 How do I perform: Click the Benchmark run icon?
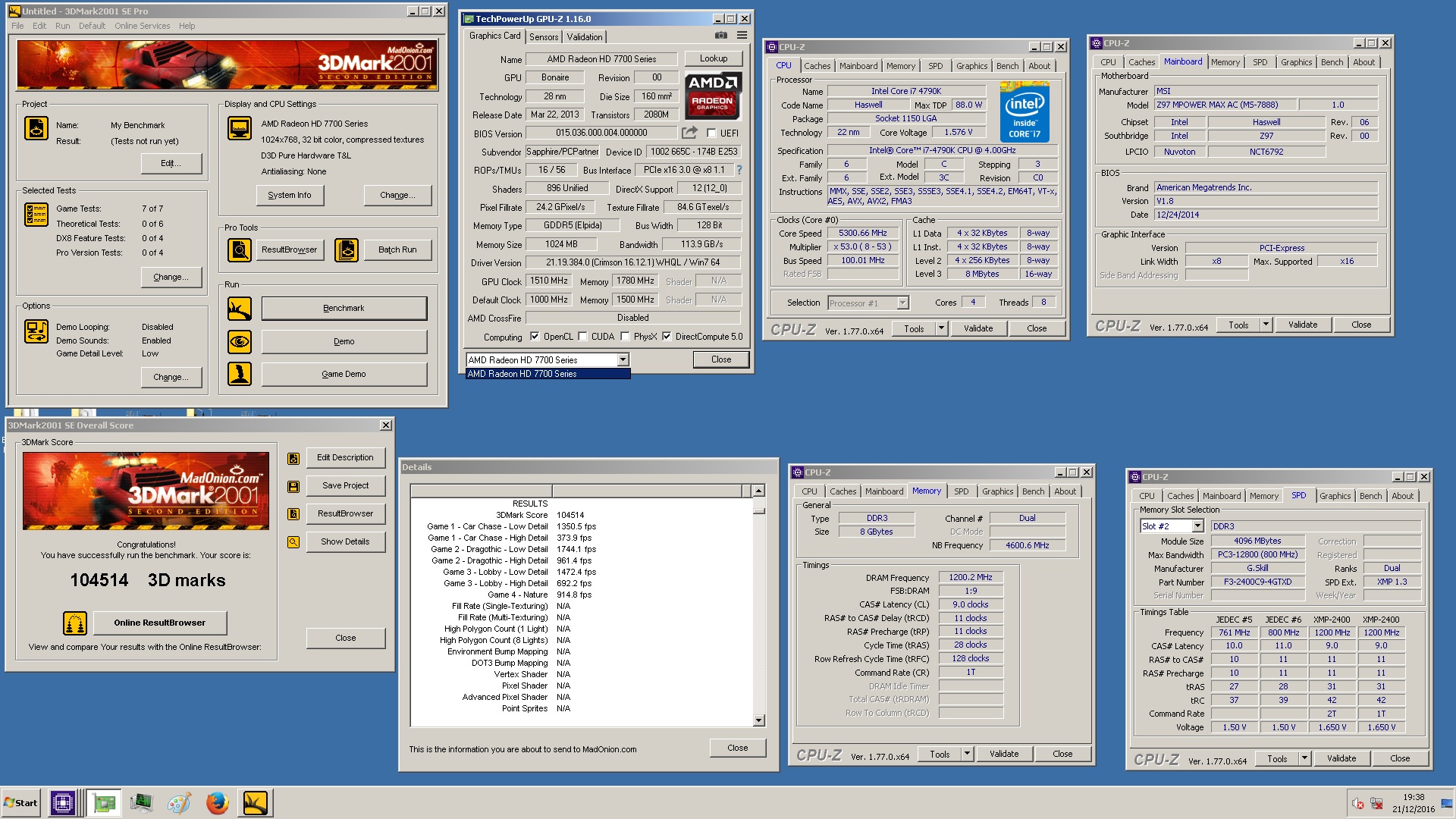point(240,309)
